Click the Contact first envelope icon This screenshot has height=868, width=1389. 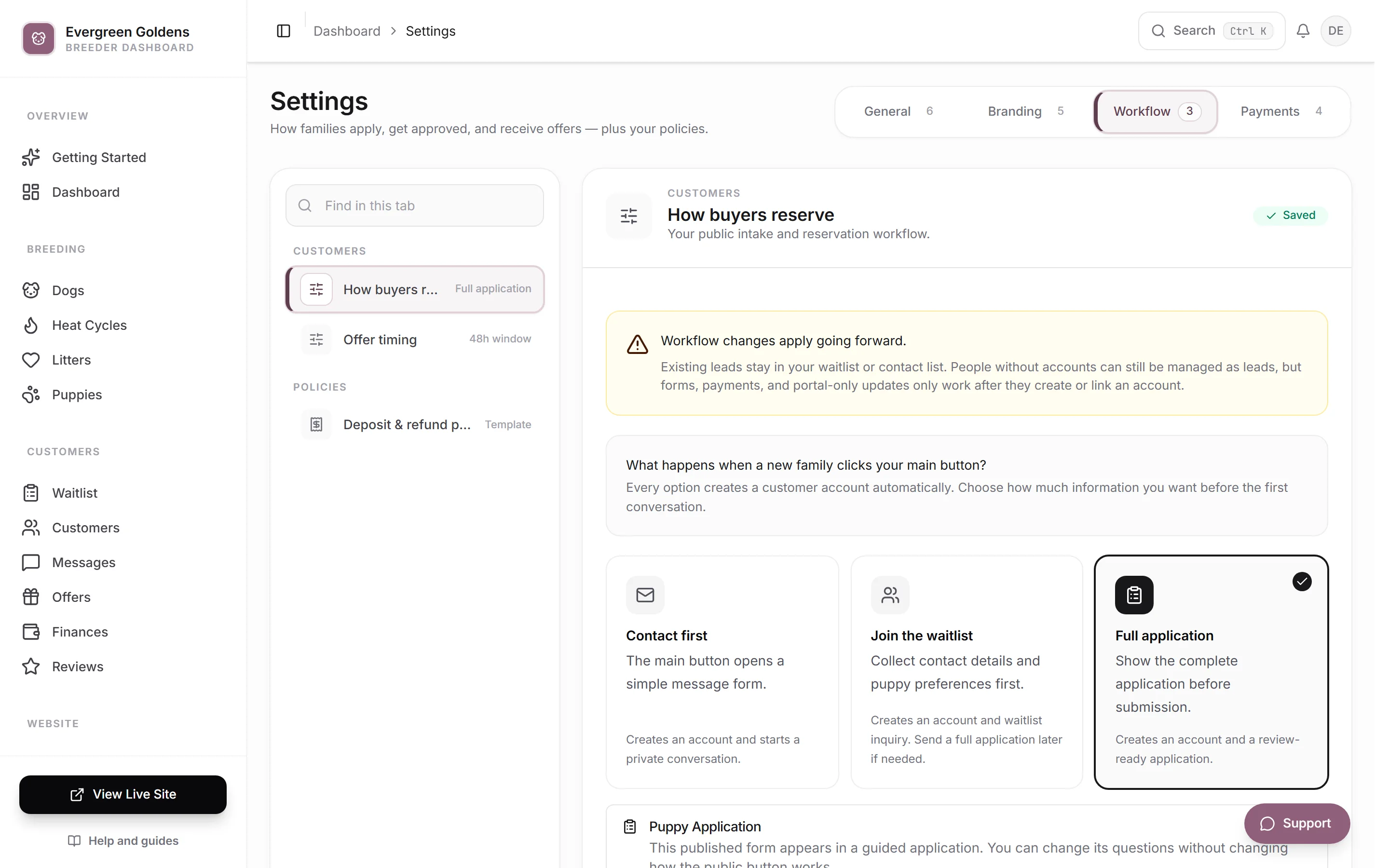(645, 595)
